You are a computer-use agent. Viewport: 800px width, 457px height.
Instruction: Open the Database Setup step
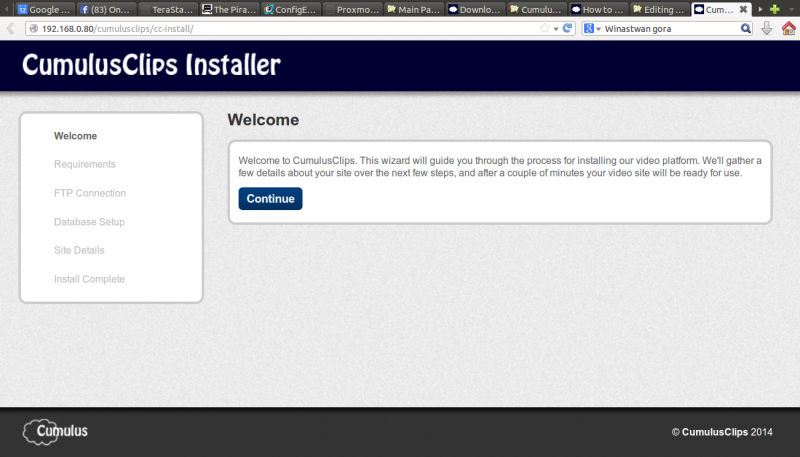pos(89,222)
